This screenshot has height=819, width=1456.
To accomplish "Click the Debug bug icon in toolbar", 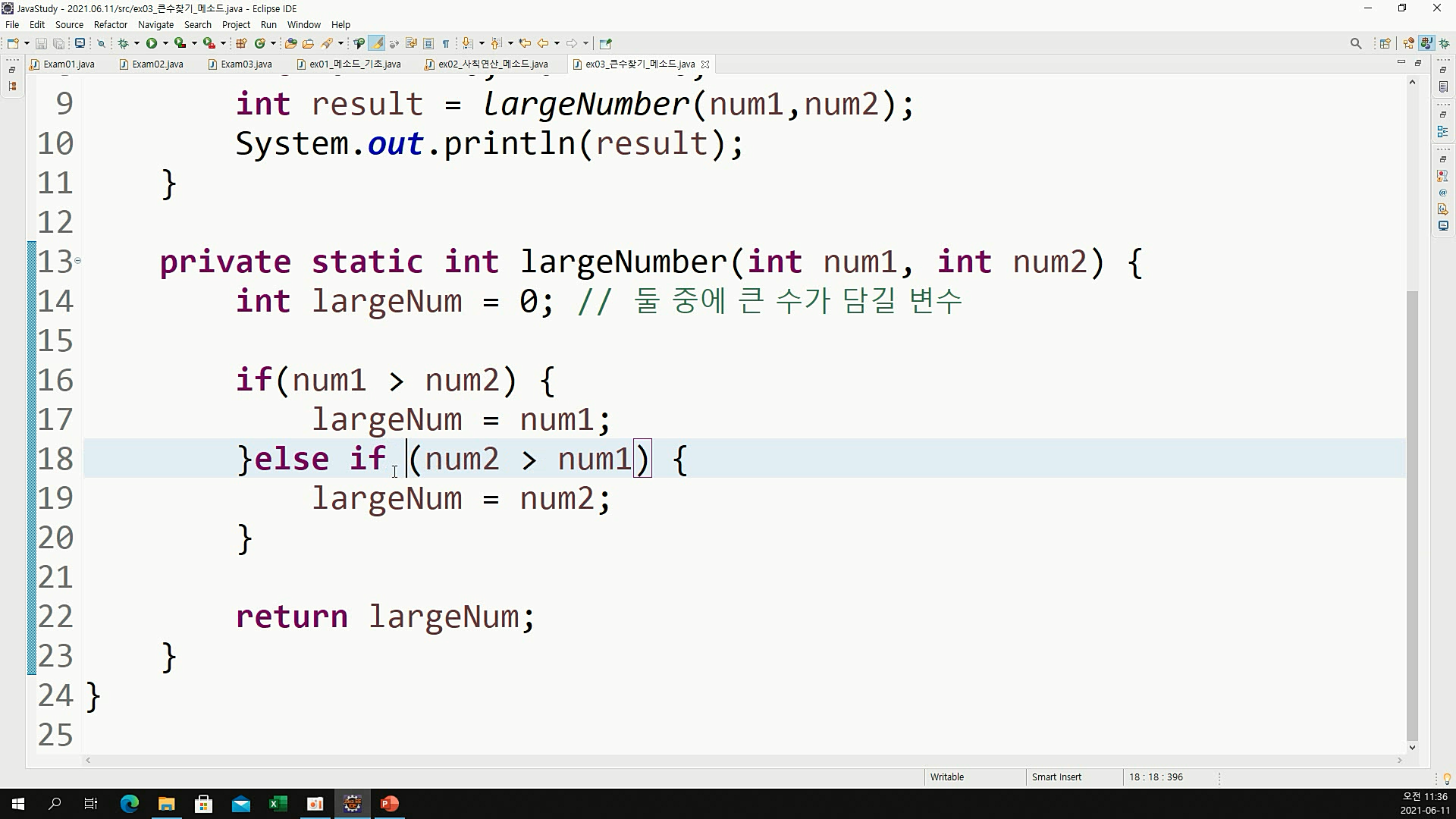I will (x=123, y=43).
